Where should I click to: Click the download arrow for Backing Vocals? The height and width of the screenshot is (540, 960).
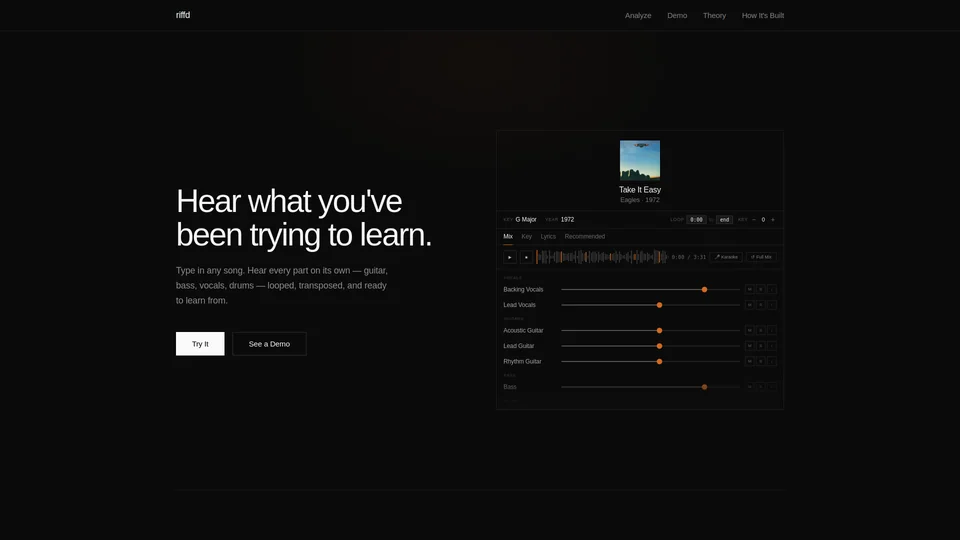pyautogui.click(x=772, y=290)
